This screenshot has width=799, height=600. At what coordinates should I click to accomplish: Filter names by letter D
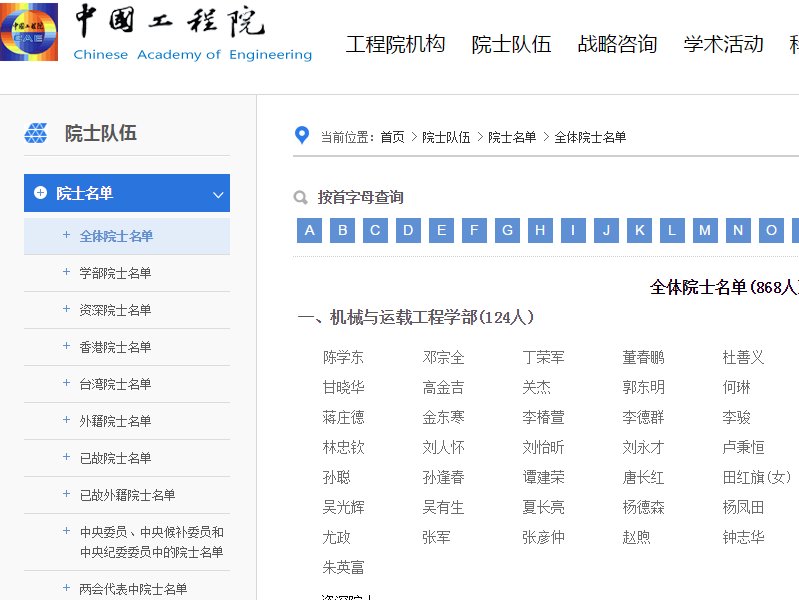coord(408,230)
